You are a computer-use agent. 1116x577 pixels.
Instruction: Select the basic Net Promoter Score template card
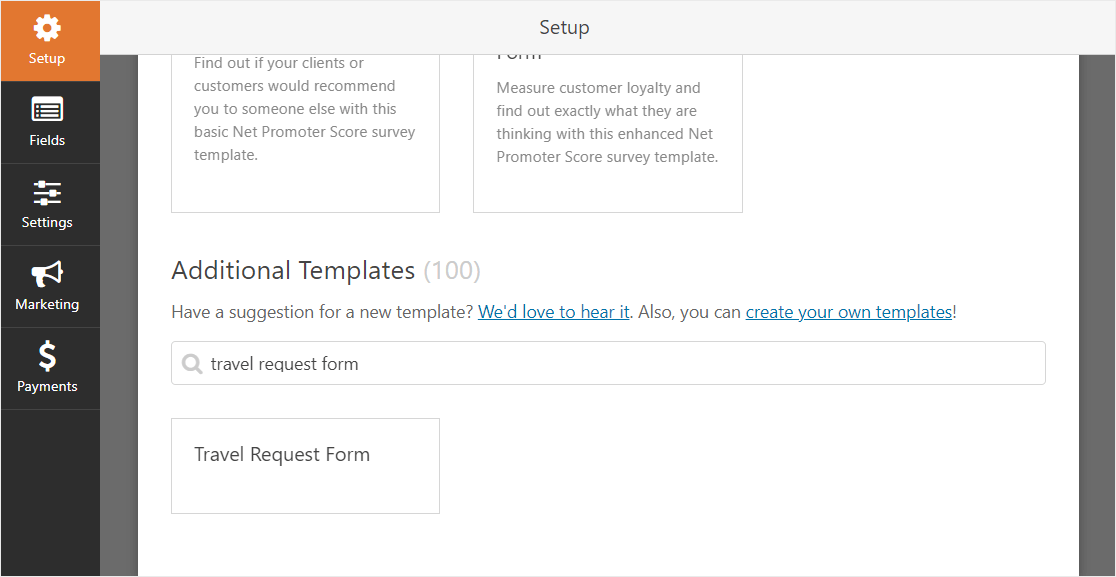(x=305, y=134)
